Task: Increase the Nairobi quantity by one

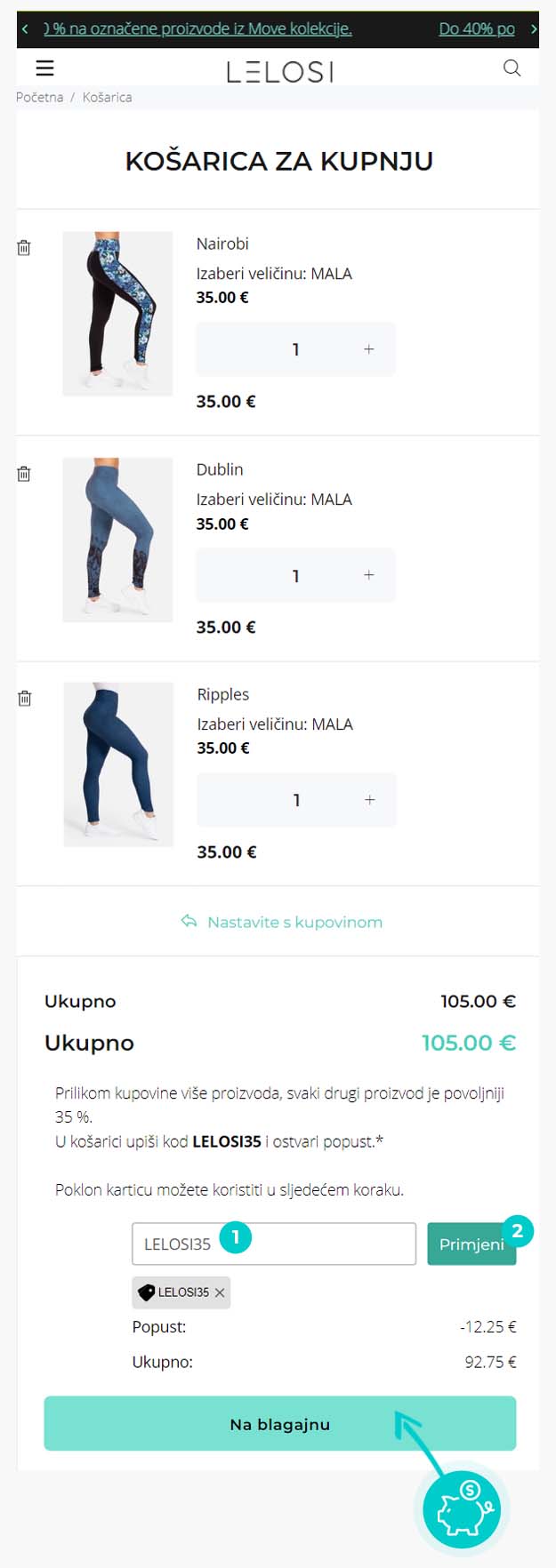Action: pyautogui.click(x=368, y=350)
